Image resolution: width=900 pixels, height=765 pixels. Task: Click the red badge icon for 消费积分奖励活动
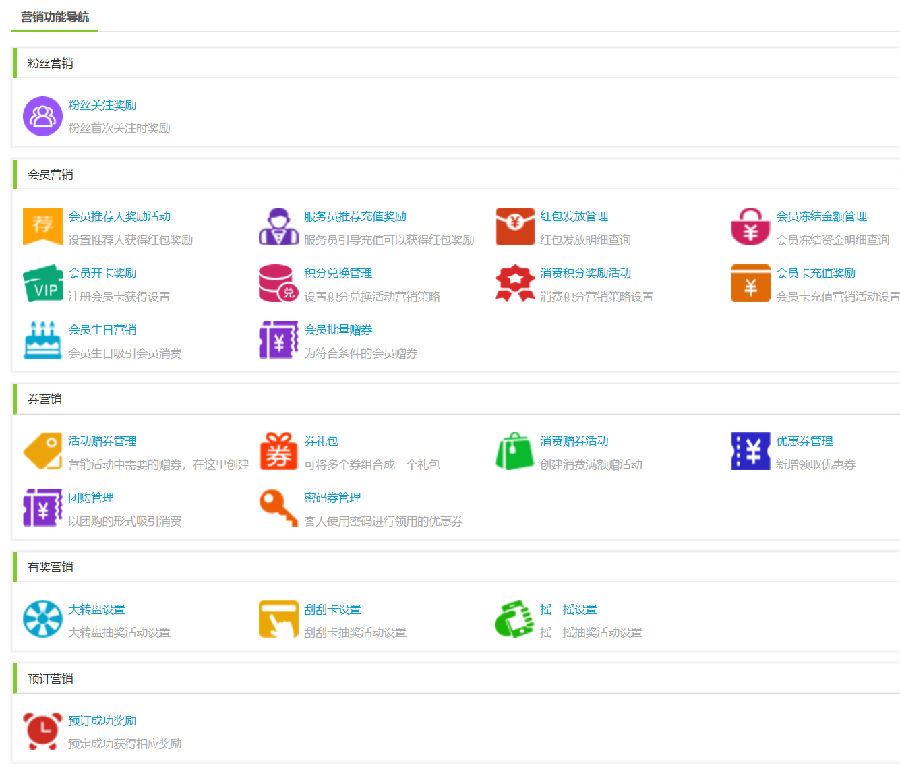[x=515, y=283]
